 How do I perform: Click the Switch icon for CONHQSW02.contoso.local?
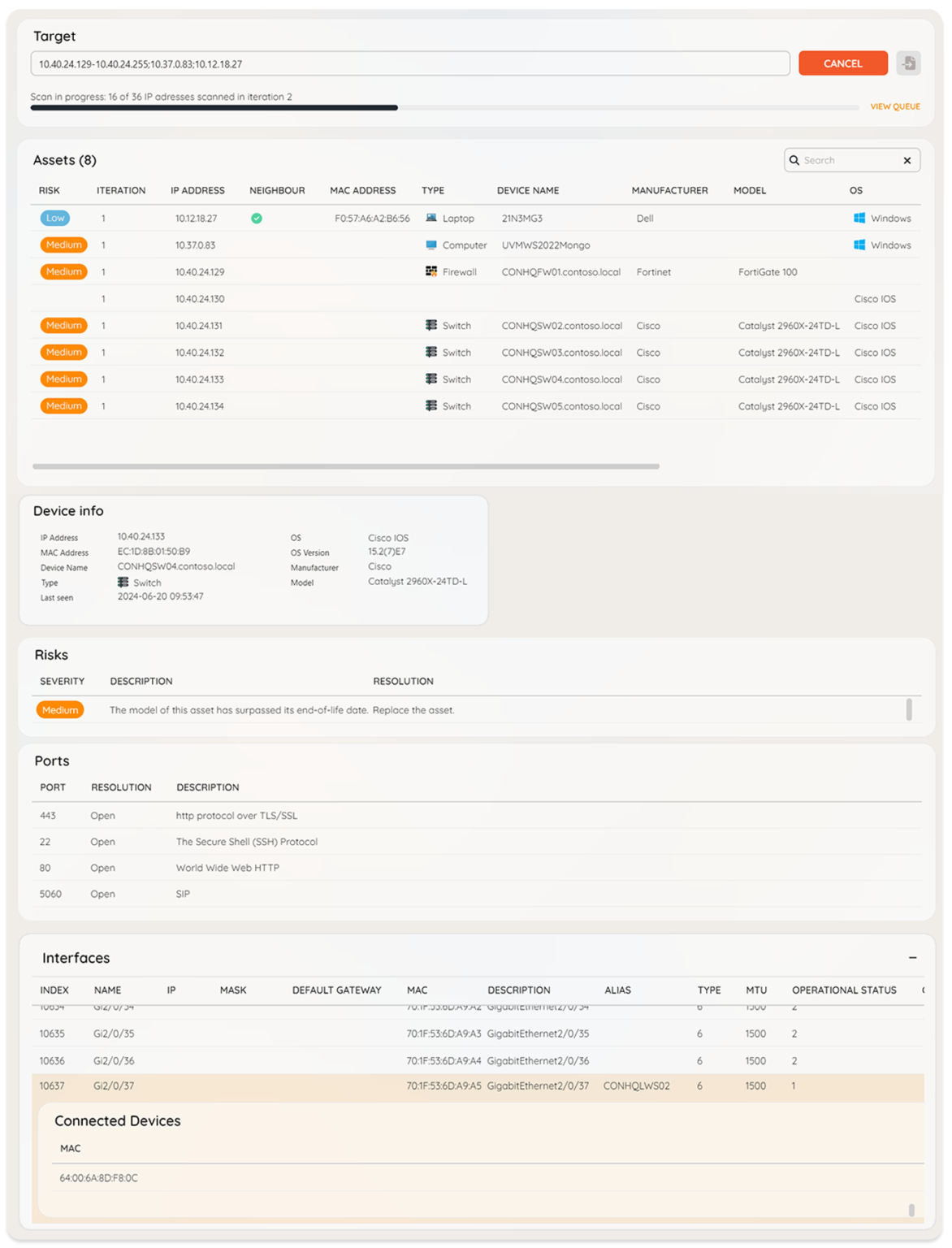coord(430,325)
